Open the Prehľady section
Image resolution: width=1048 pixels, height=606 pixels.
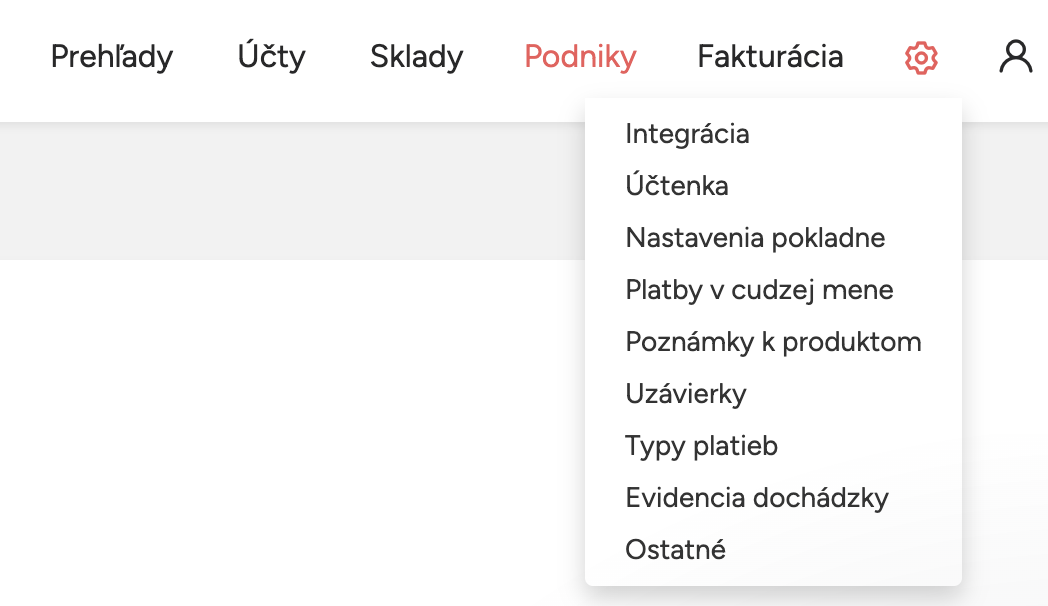point(111,58)
